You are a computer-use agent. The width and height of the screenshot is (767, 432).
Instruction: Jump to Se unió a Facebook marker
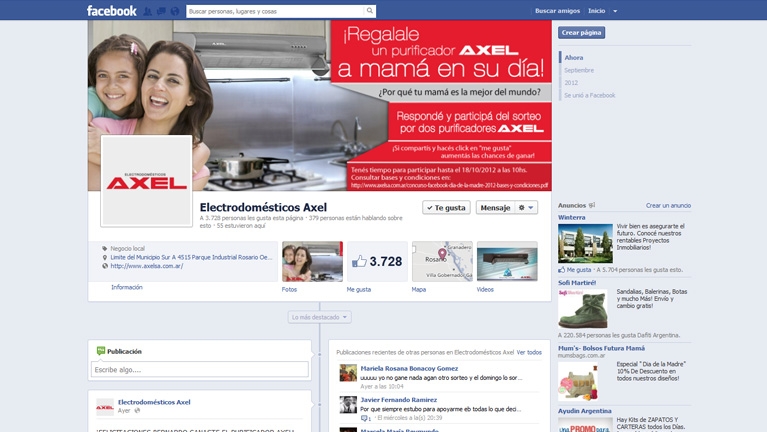[589, 96]
